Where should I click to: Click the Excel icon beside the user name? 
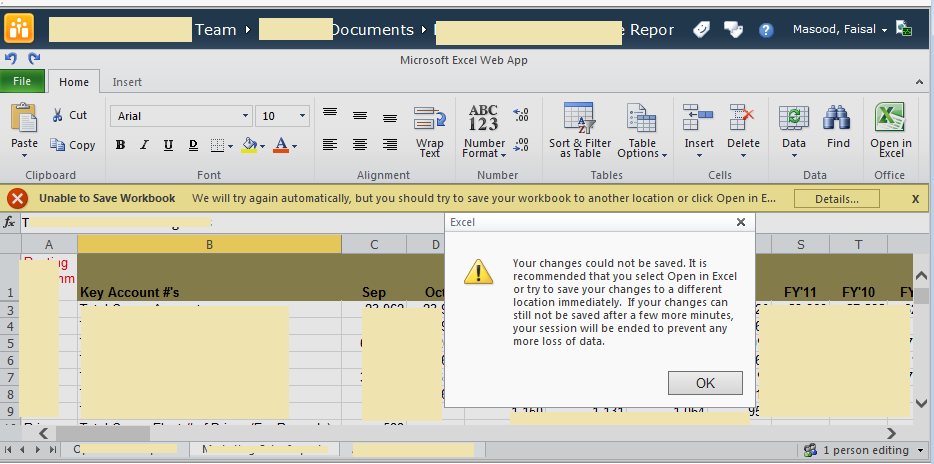click(x=904, y=29)
